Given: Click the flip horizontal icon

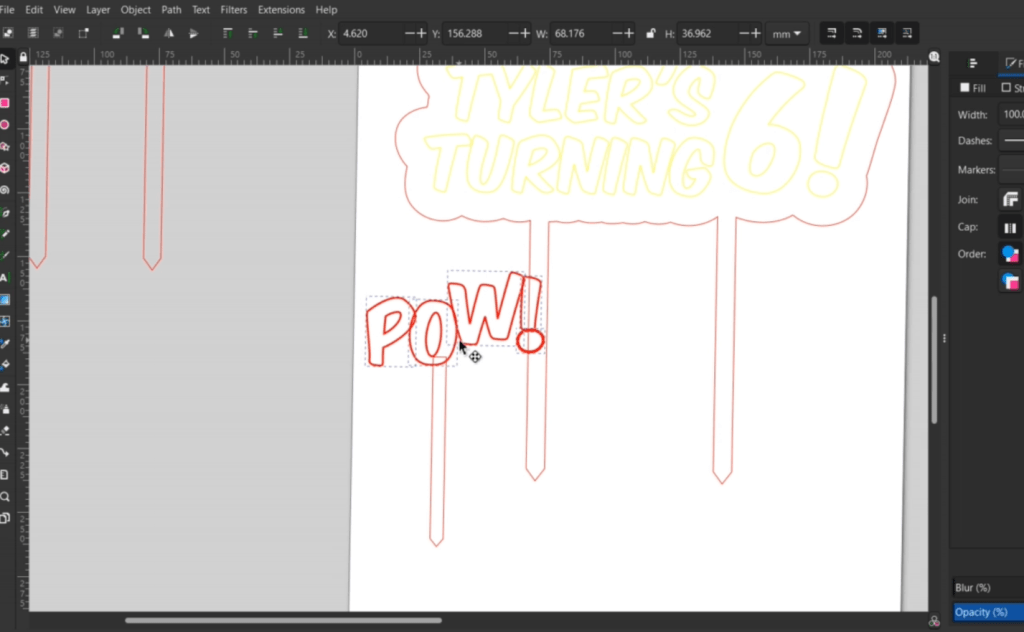Looking at the screenshot, I should (169, 33).
